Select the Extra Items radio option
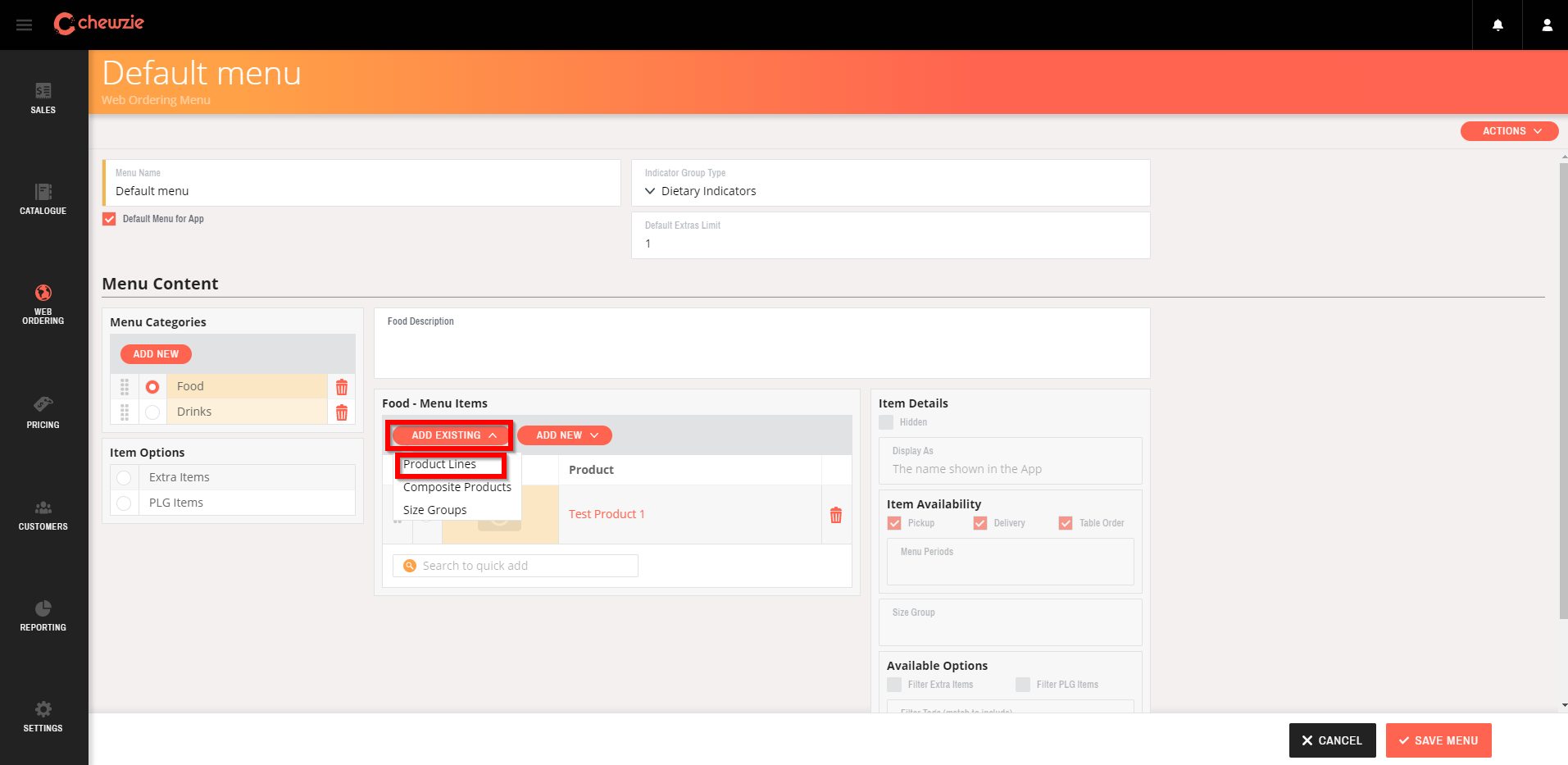The width and height of the screenshot is (1568, 765). tap(124, 478)
